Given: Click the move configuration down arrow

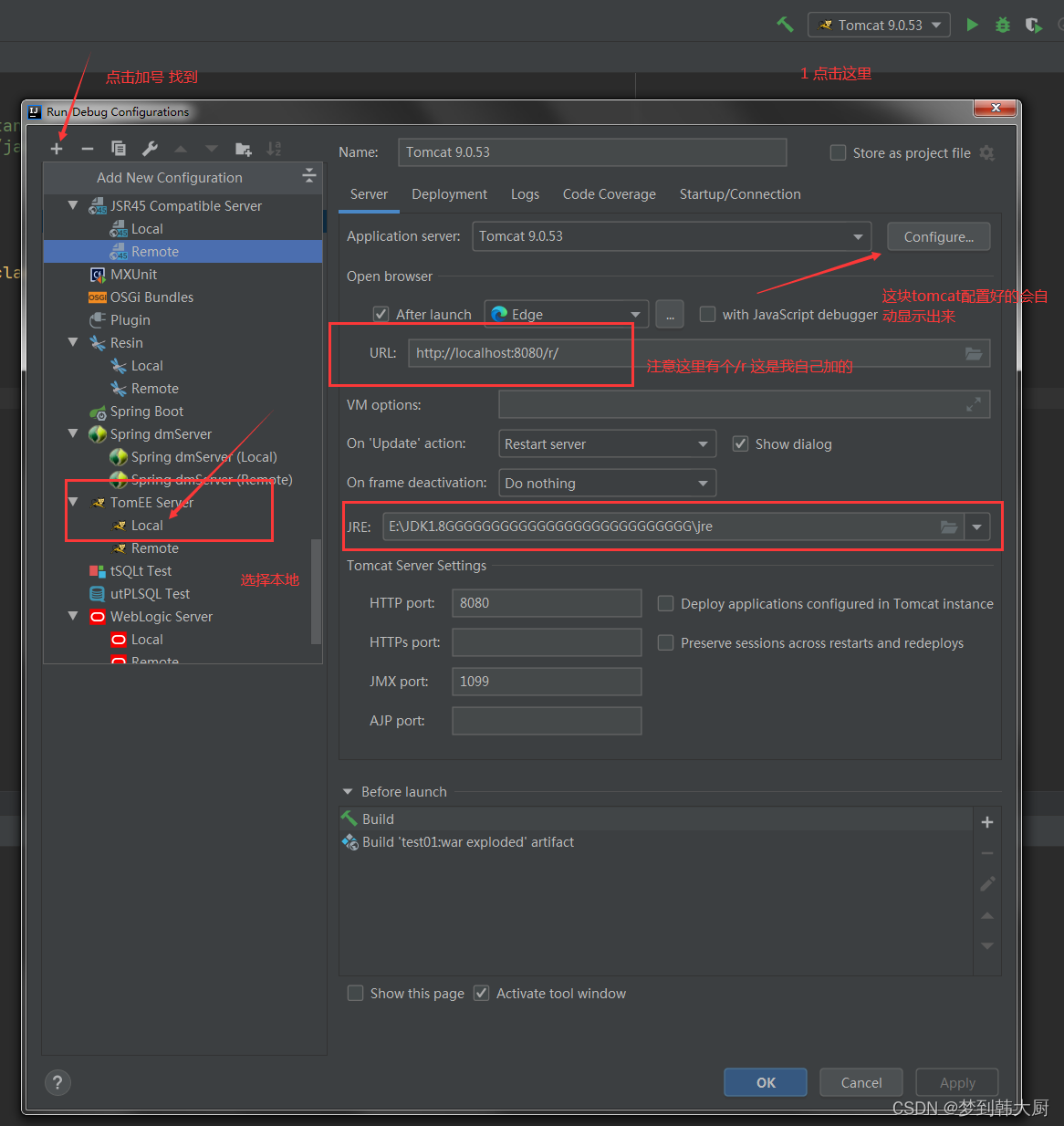Looking at the screenshot, I should 212,149.
